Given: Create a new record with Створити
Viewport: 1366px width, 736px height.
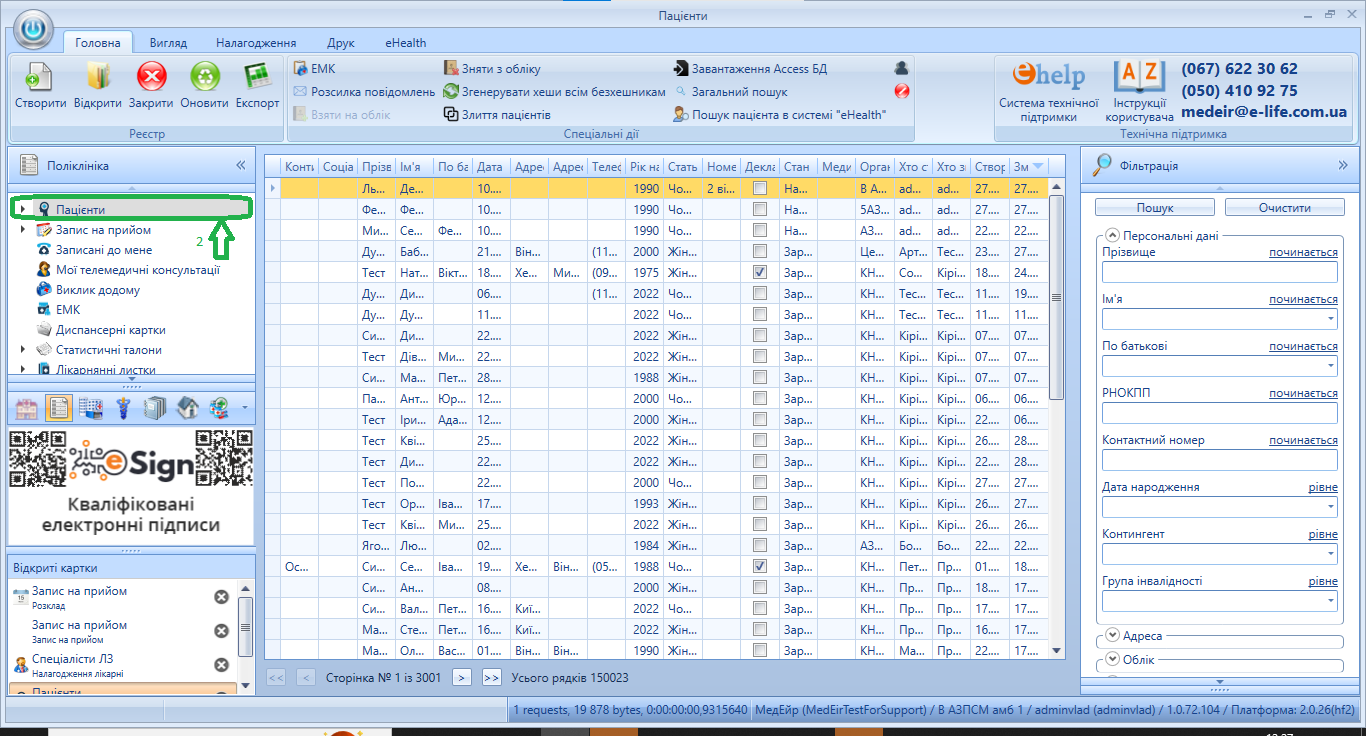Looking at the screenshot, I should tap(40, 86).
